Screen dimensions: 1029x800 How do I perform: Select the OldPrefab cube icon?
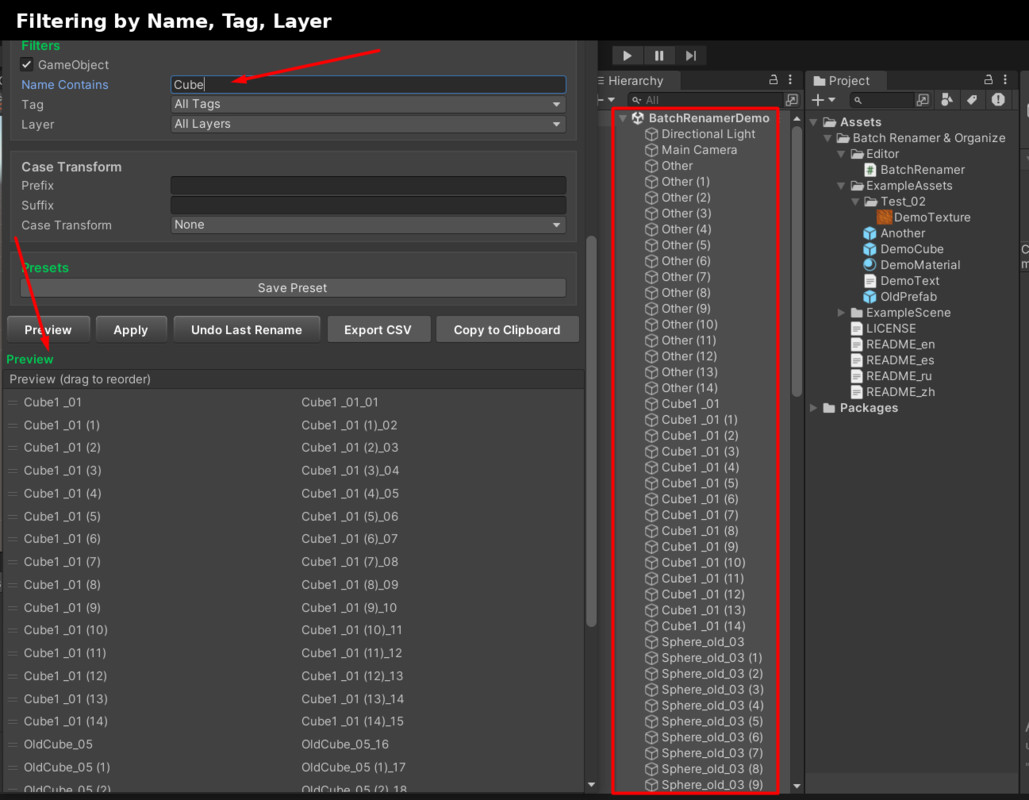pos(870,297)
